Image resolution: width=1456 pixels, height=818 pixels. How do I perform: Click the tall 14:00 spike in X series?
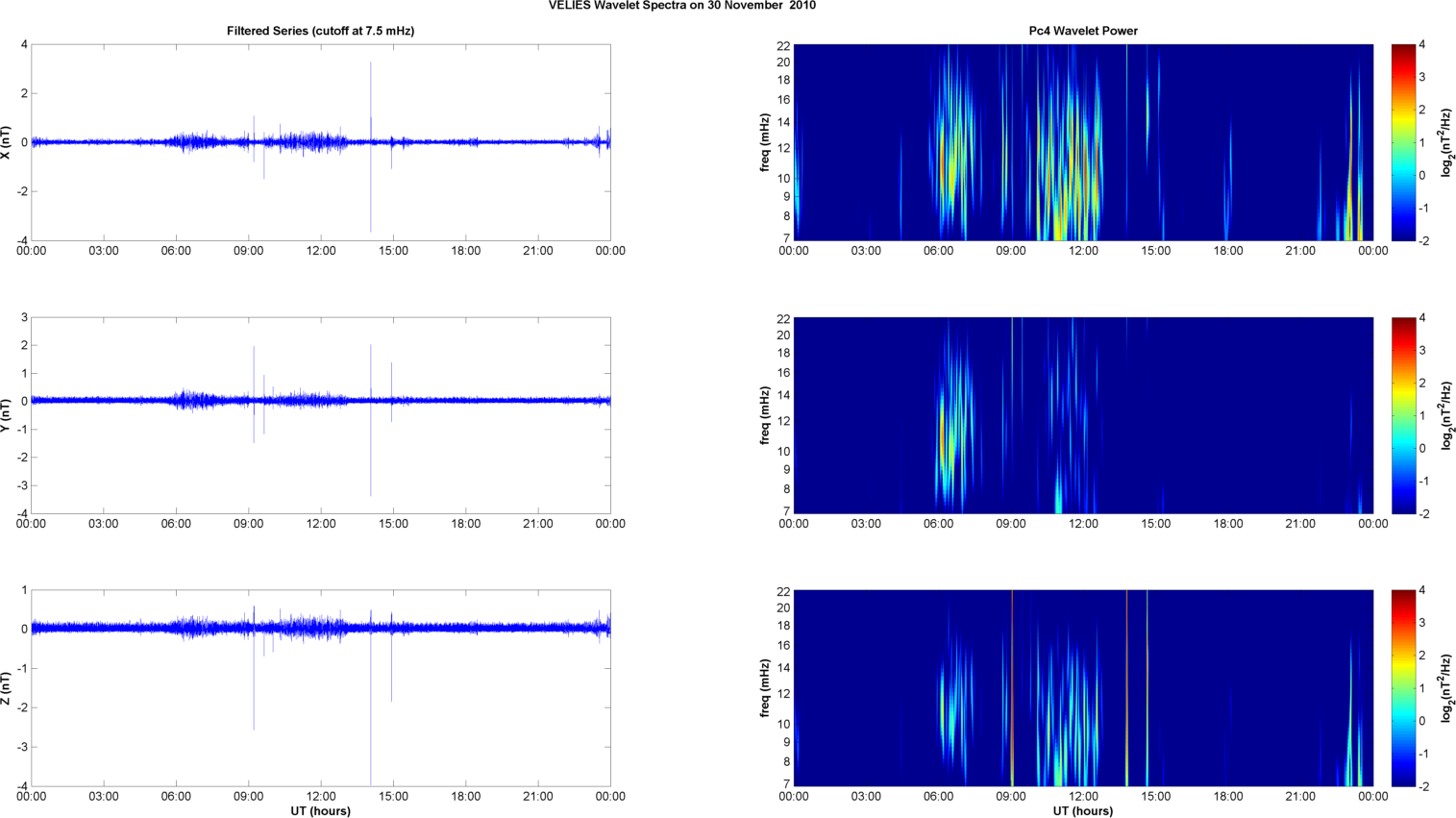[370, 96]
